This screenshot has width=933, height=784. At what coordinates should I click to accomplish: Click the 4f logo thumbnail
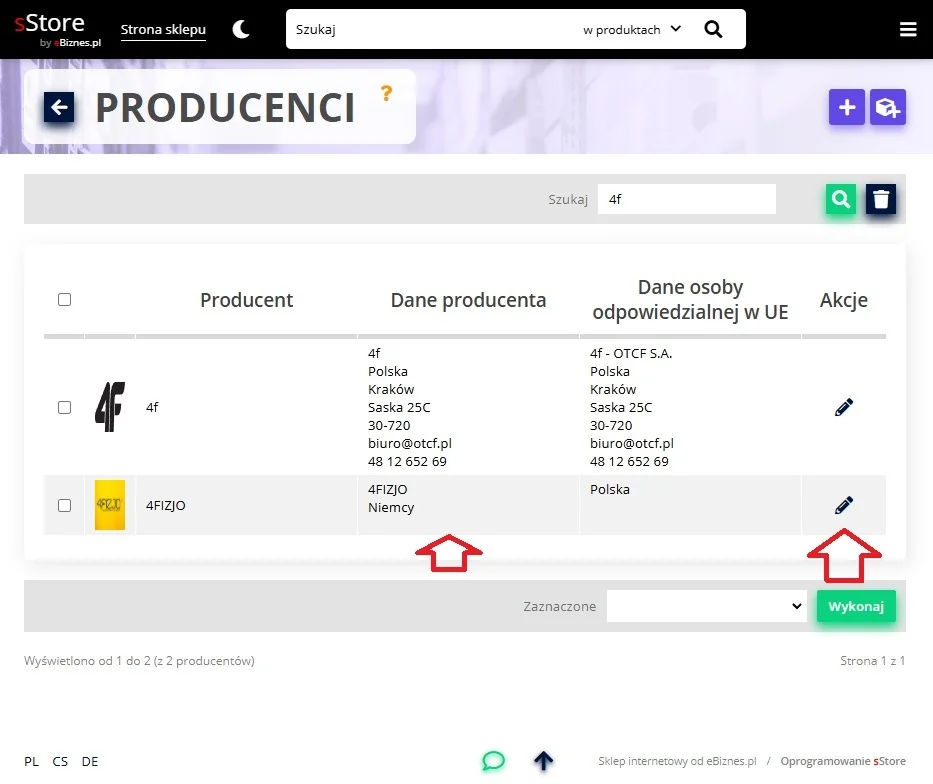110,407
